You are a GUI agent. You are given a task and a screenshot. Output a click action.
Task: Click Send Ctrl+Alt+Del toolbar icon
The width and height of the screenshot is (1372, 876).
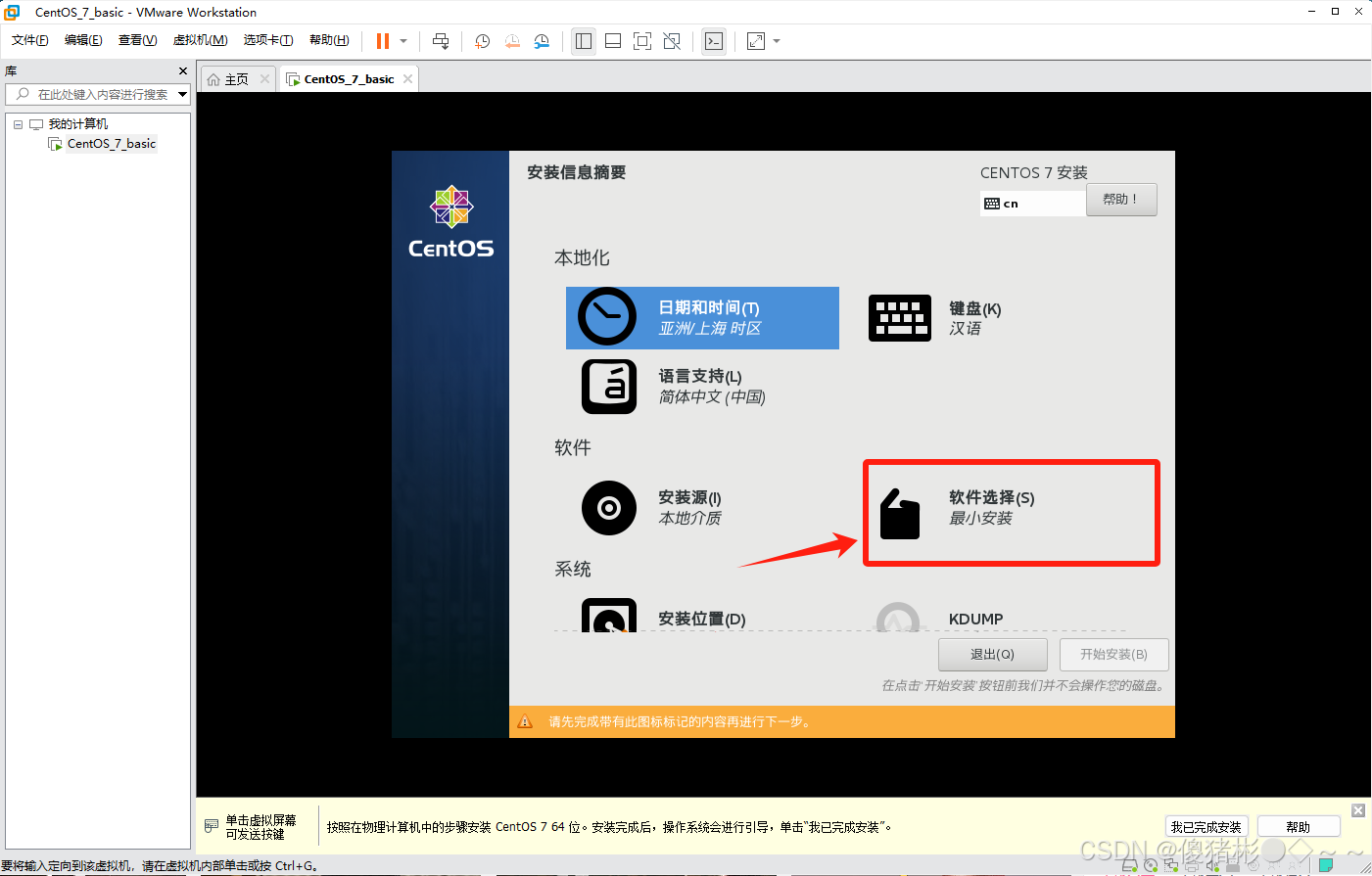441,41
